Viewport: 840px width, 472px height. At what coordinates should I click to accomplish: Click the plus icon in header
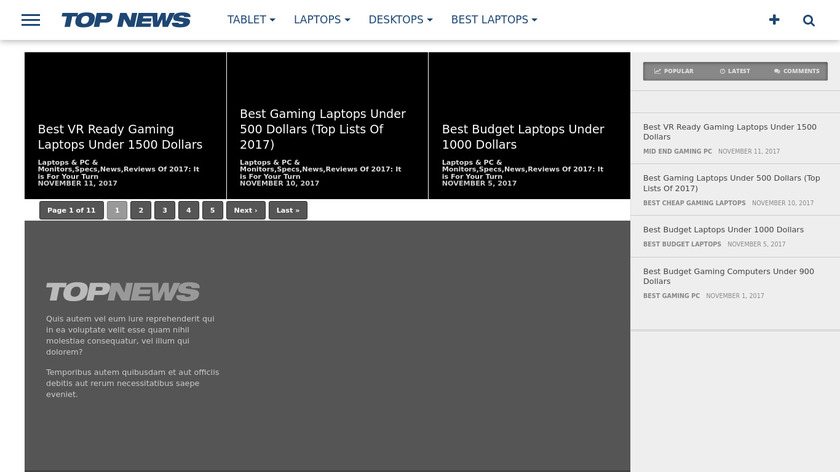(x=774, y=20)
